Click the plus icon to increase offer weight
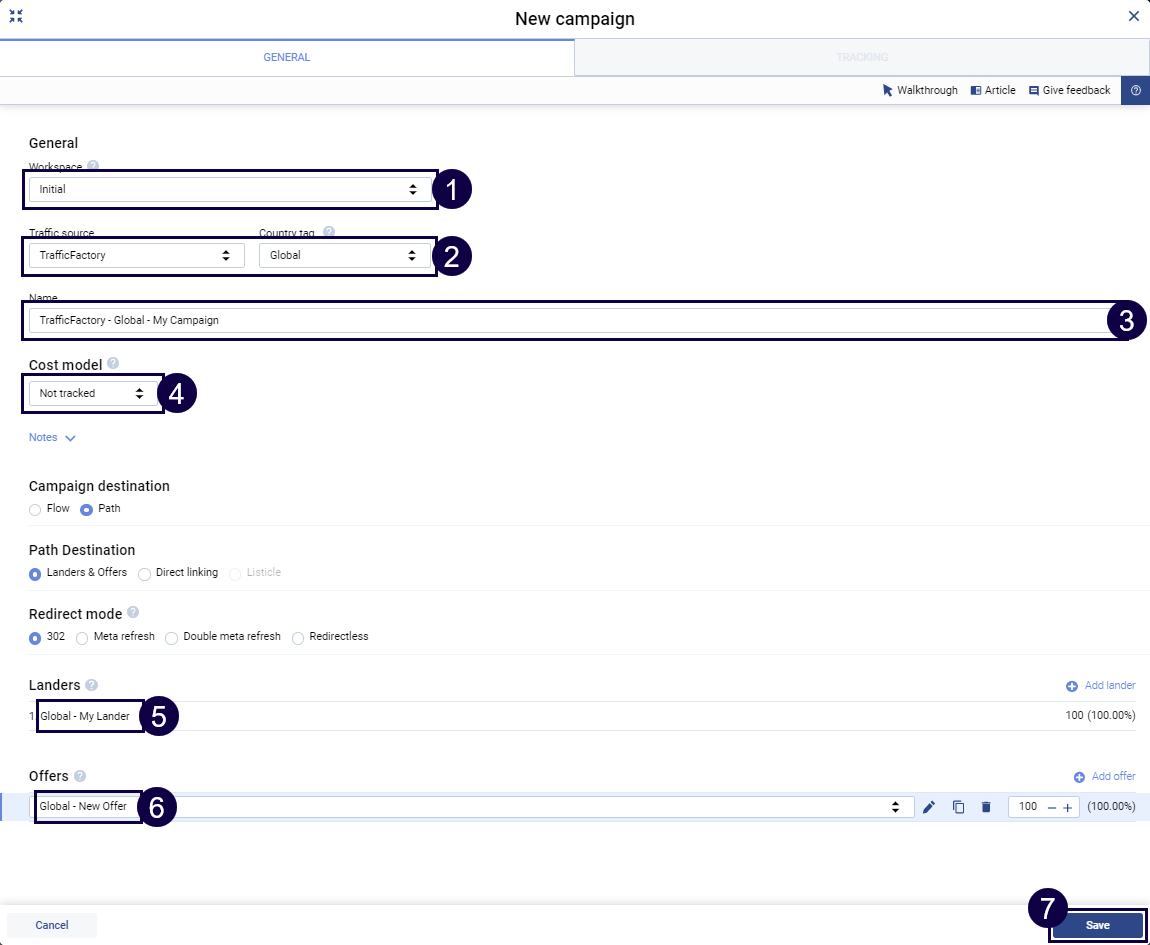Image resolution: width=1150 pixels, height=945 pixels. point(1067,807)
